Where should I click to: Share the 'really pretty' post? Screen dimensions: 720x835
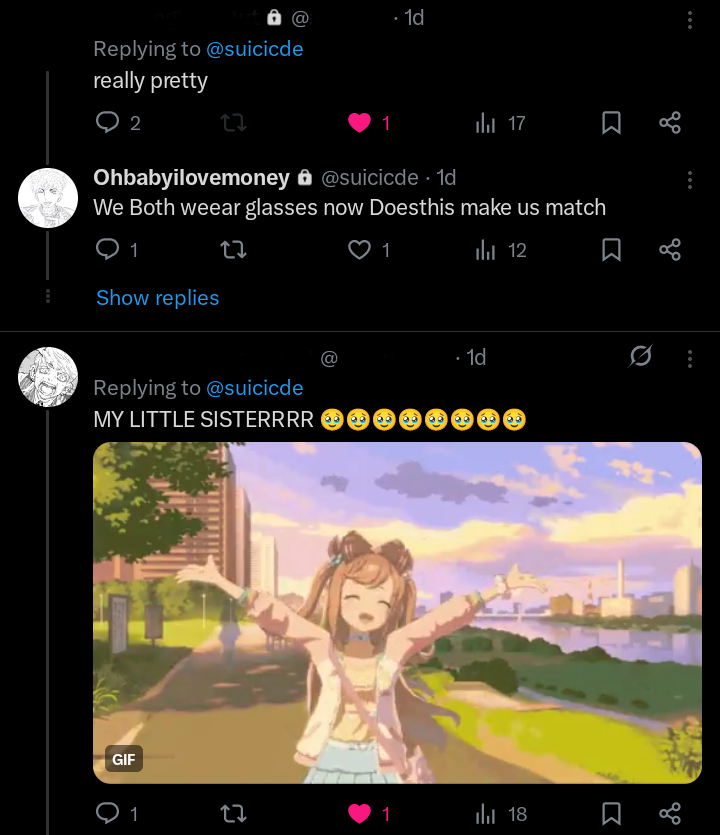(x=670, y=123)
